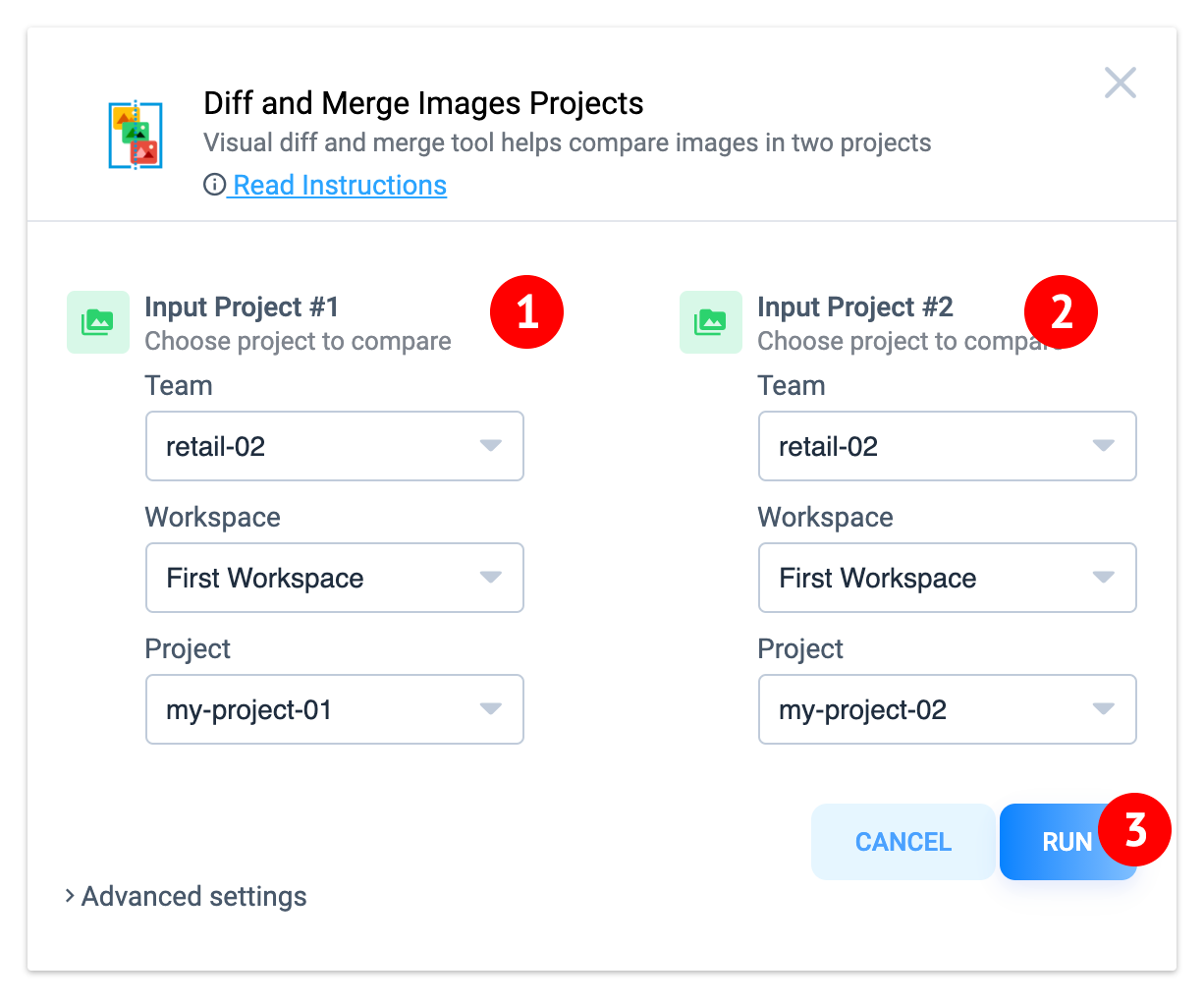This screenshot has width=1204, height=1004.
Task: Click the red number 1 marker
Action: pos(527,312)
